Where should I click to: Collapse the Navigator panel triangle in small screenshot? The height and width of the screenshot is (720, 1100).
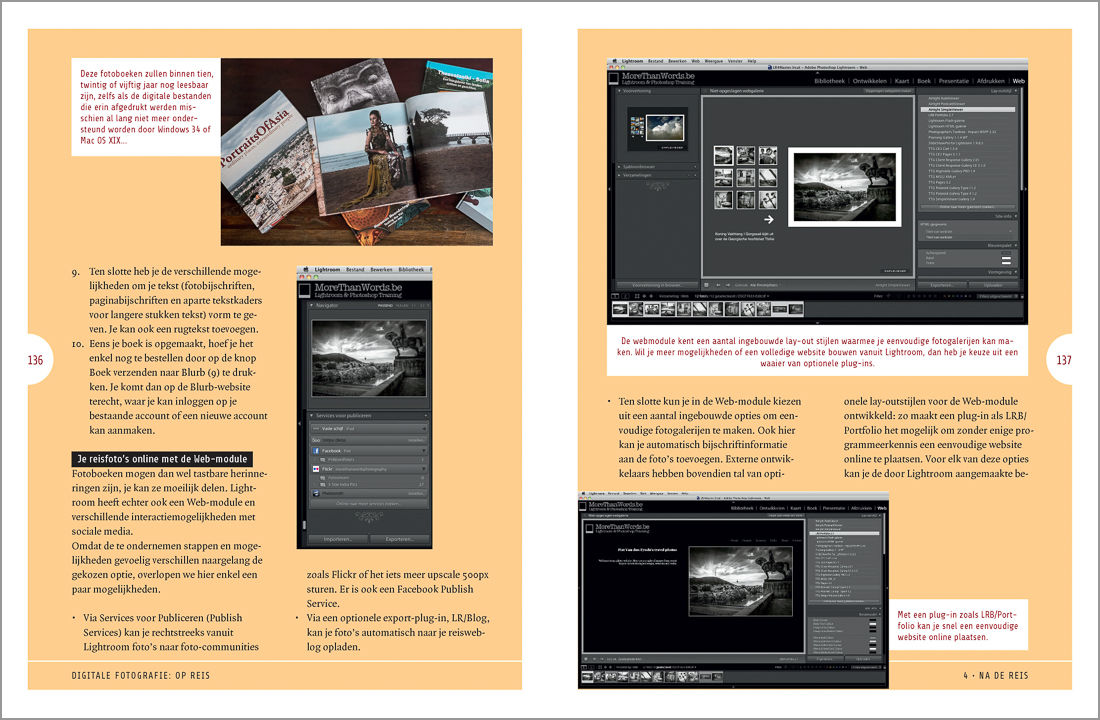[x=311, y=305]
